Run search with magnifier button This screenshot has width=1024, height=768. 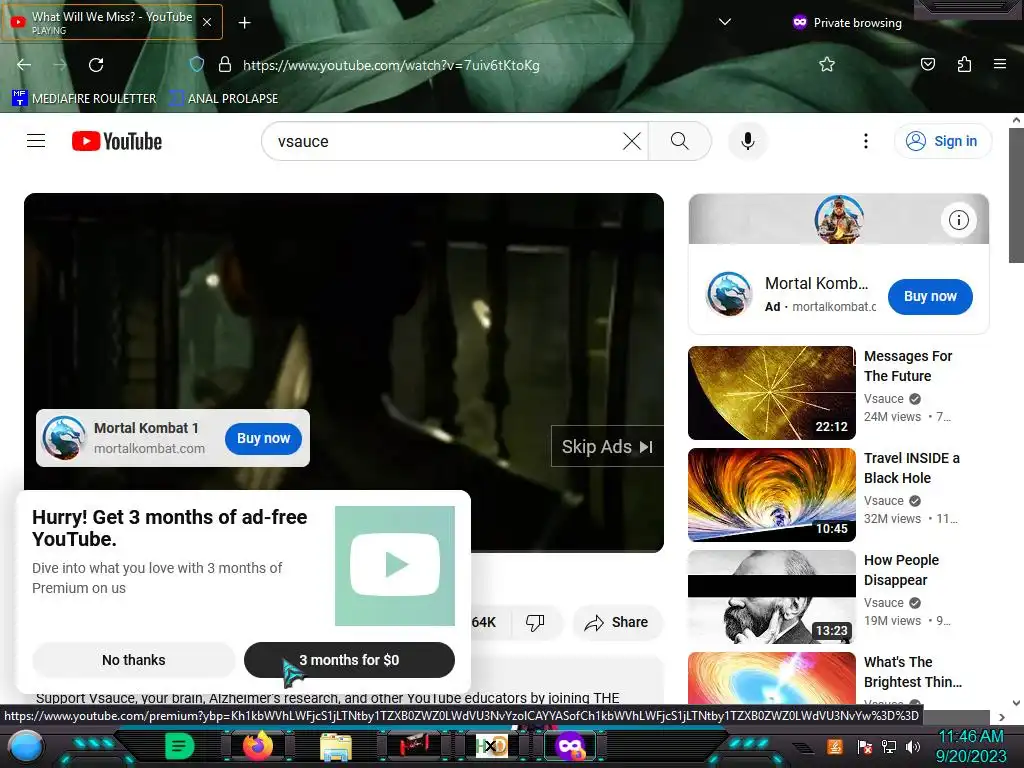[x=679, y=141]
